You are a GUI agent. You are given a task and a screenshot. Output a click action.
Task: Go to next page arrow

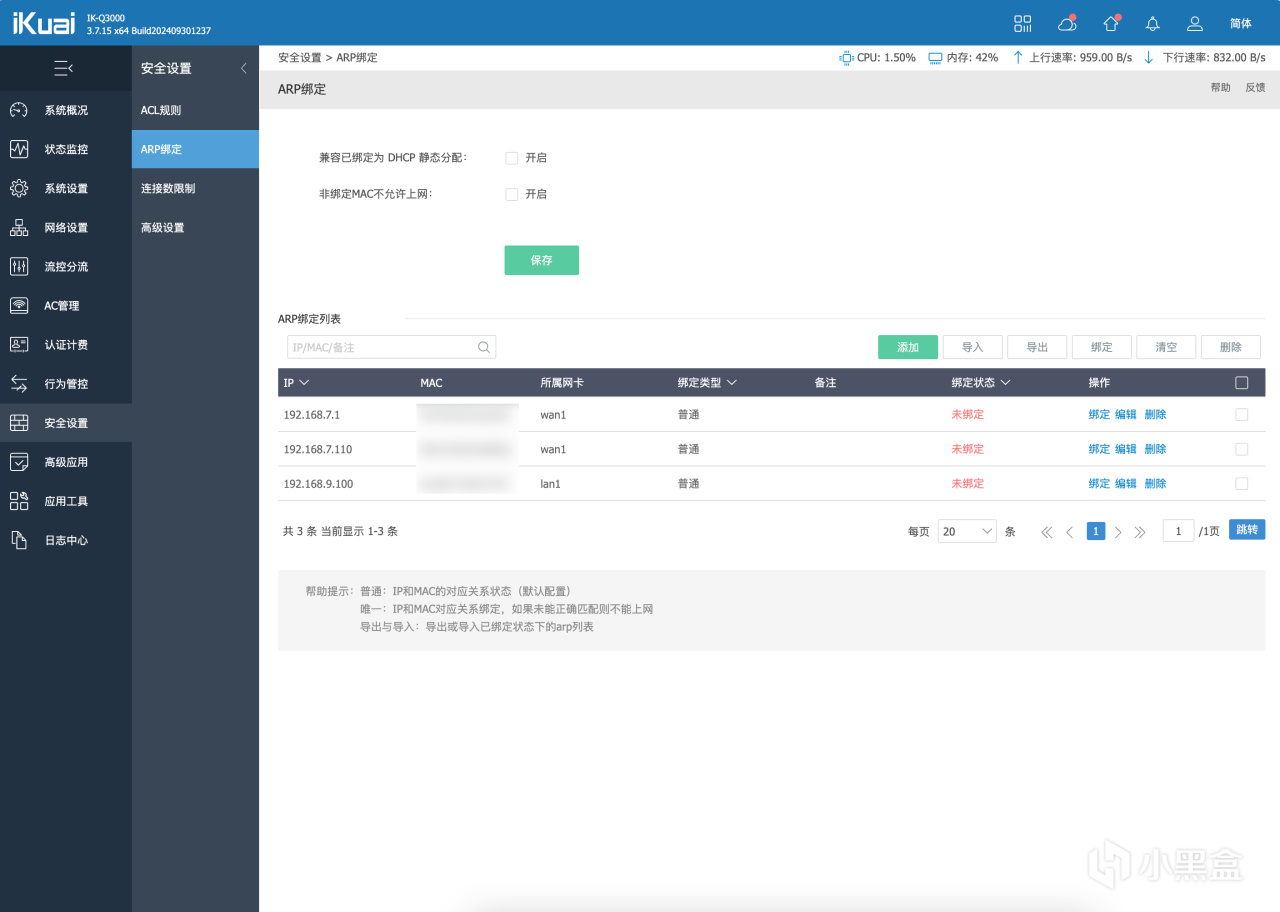[1118, 532]
